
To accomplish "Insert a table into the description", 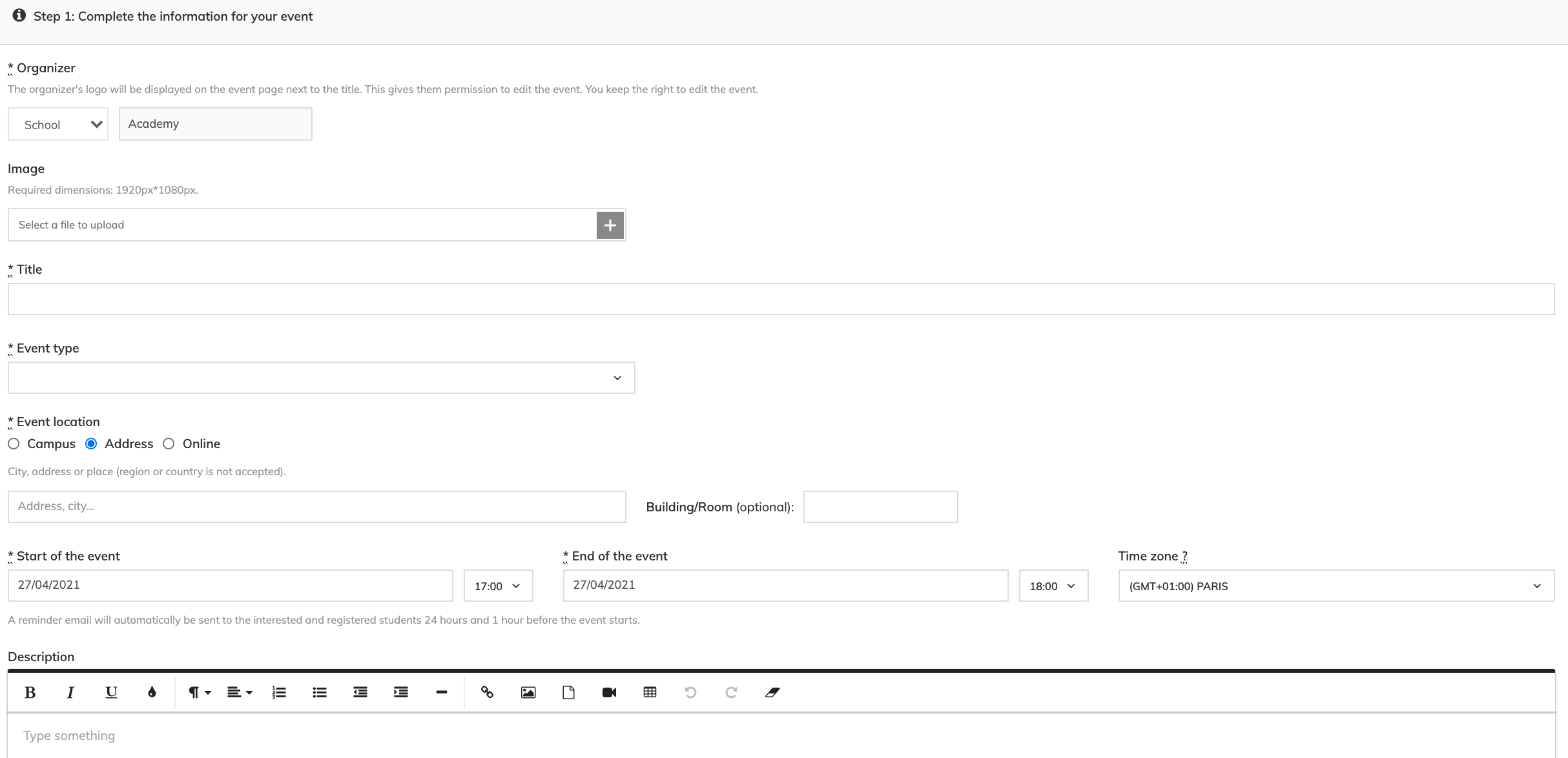I will coord(650,692).
